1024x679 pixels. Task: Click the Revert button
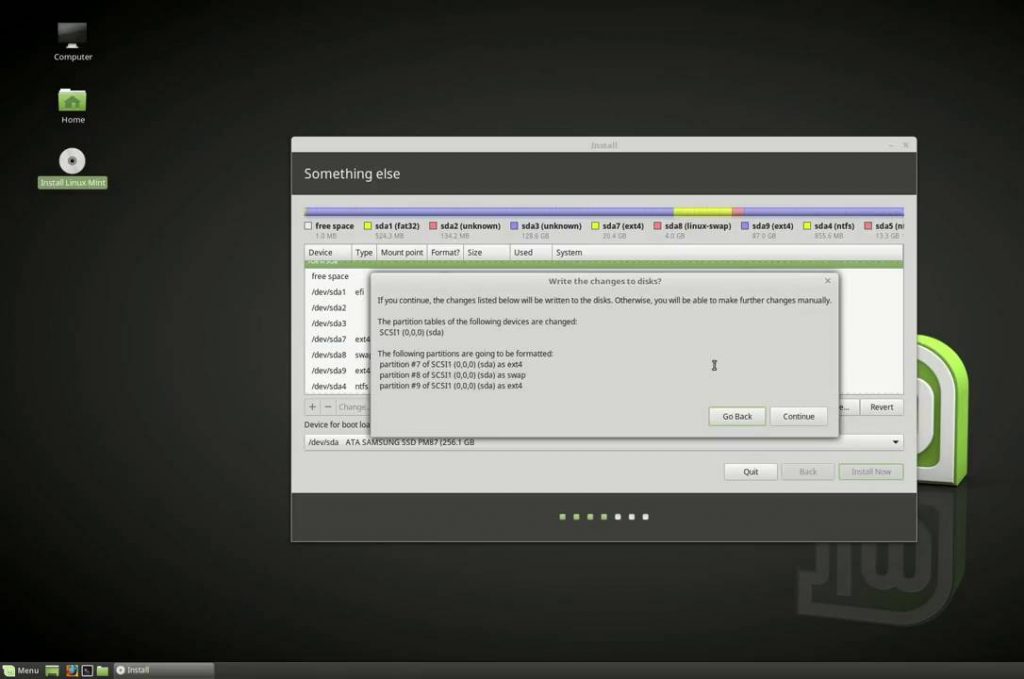click(x=881, y=407)
